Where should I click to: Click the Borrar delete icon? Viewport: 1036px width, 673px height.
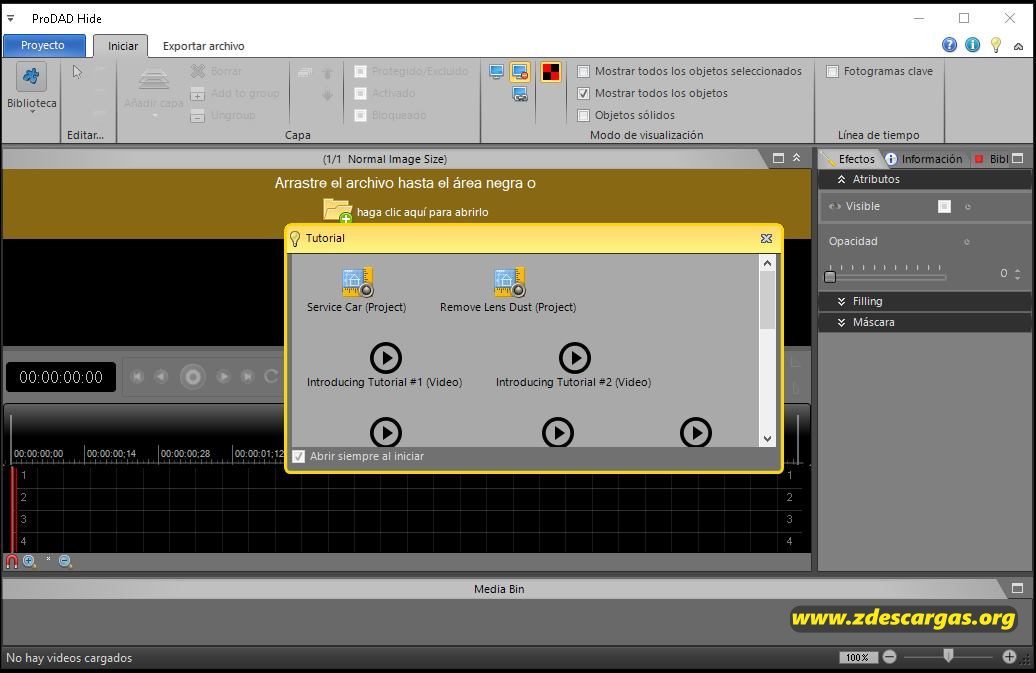click(198, 71)
